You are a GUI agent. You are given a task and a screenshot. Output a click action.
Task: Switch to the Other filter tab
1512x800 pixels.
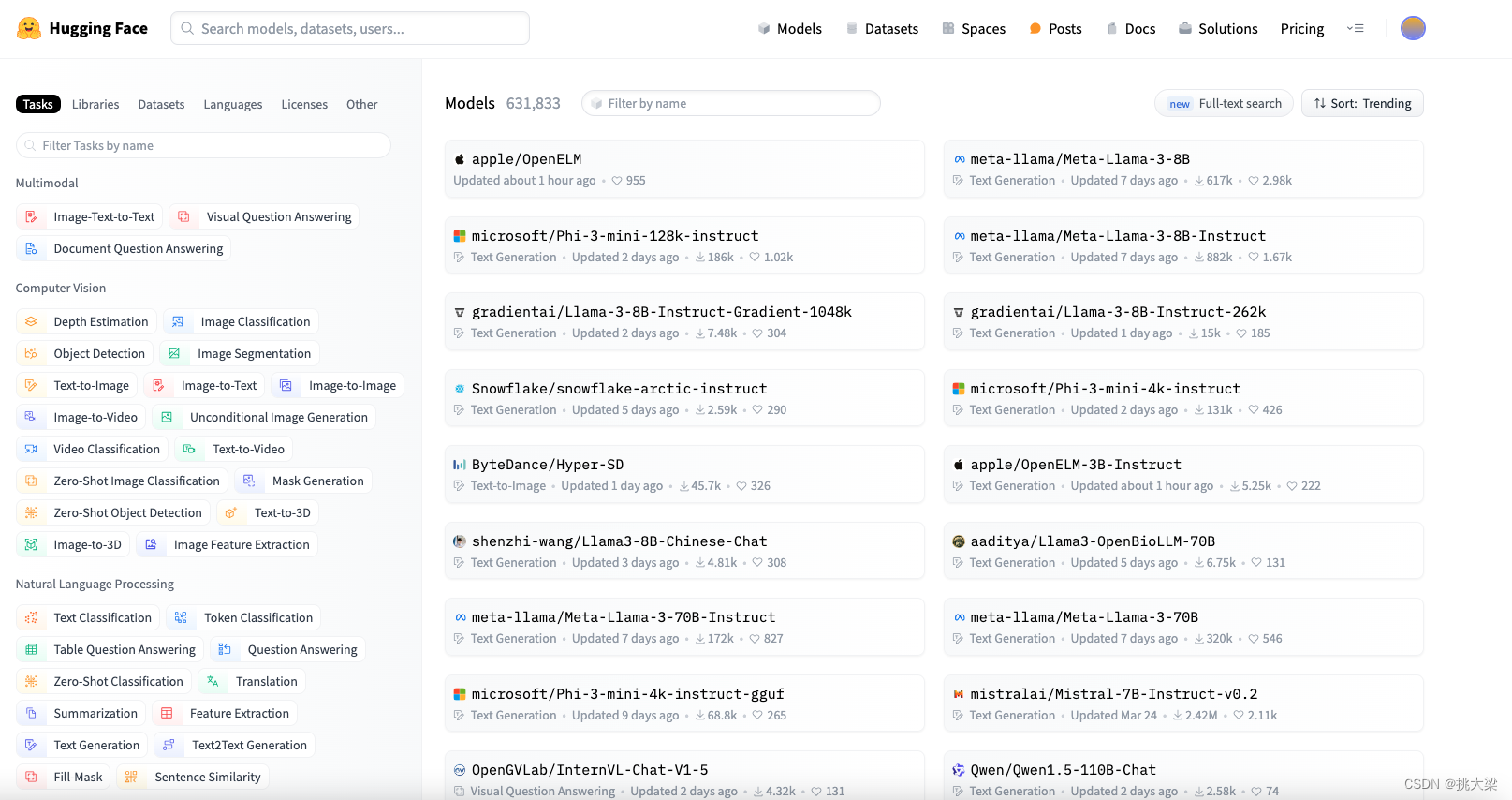click(362, 104)
